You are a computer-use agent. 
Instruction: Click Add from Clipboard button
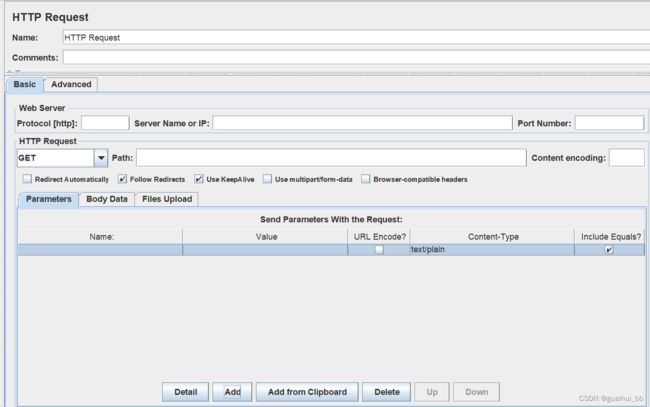307,392
